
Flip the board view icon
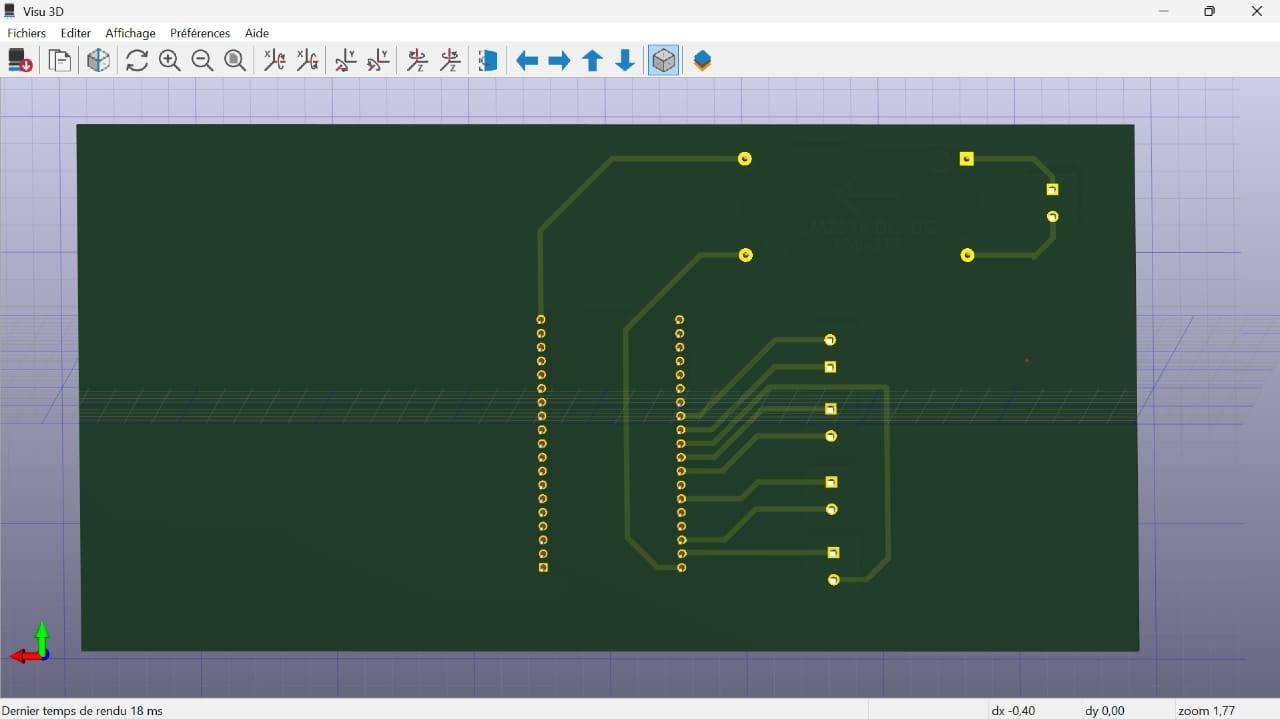point(488,61)
